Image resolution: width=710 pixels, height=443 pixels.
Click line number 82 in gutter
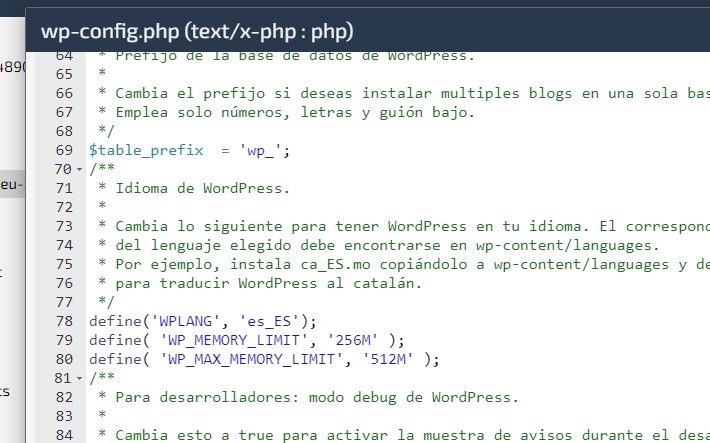click(x=64, y=397)
